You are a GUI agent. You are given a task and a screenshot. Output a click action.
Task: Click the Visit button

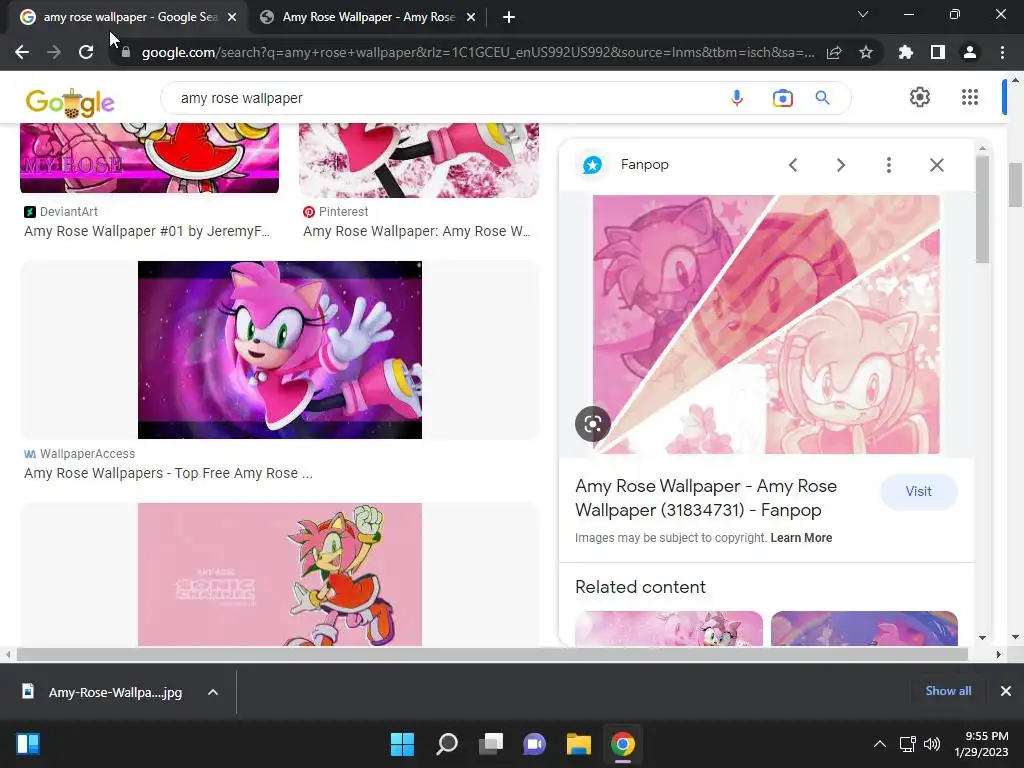[918, 491]
